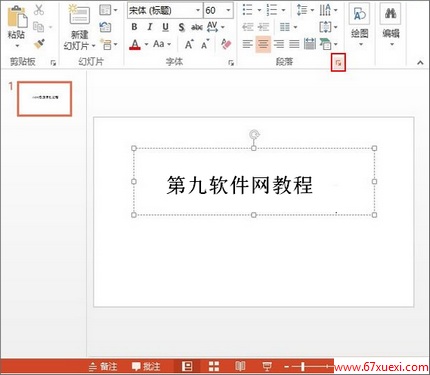Click the zoom slider handle
430x375 pixels.
pos(303,367)
